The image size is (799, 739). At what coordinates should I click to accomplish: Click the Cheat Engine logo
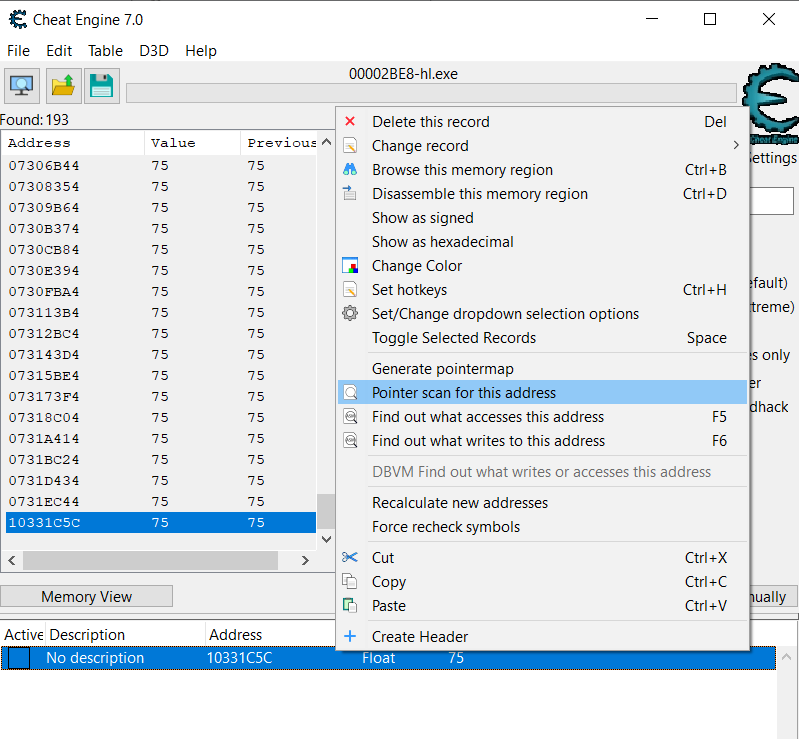click(x=773, y=102)
